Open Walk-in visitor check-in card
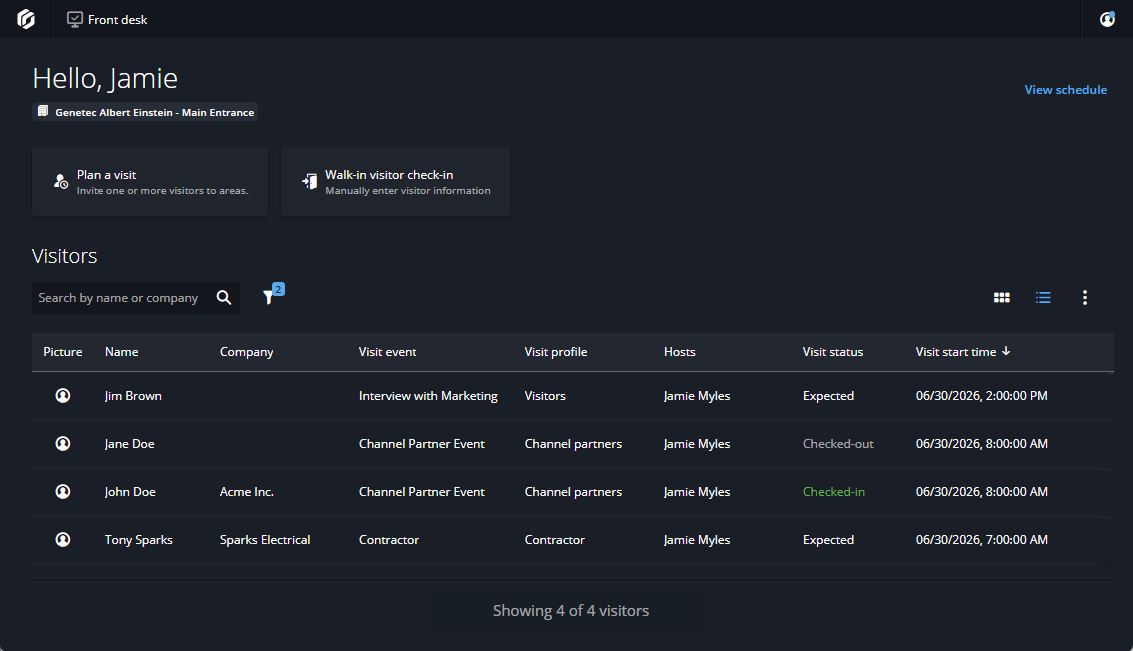Screen dimensions: 1133x651 click(395, 181)
